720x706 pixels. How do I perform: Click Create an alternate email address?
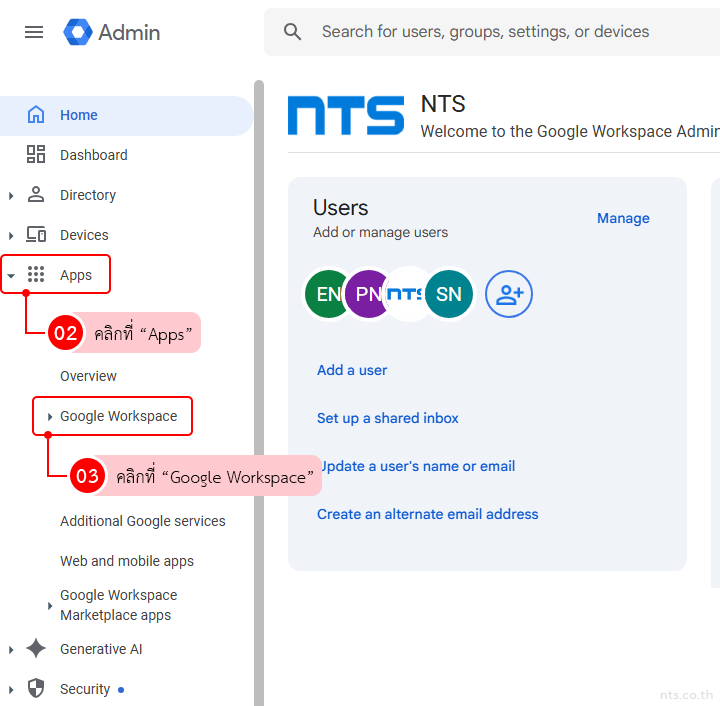tap(428, 514)
